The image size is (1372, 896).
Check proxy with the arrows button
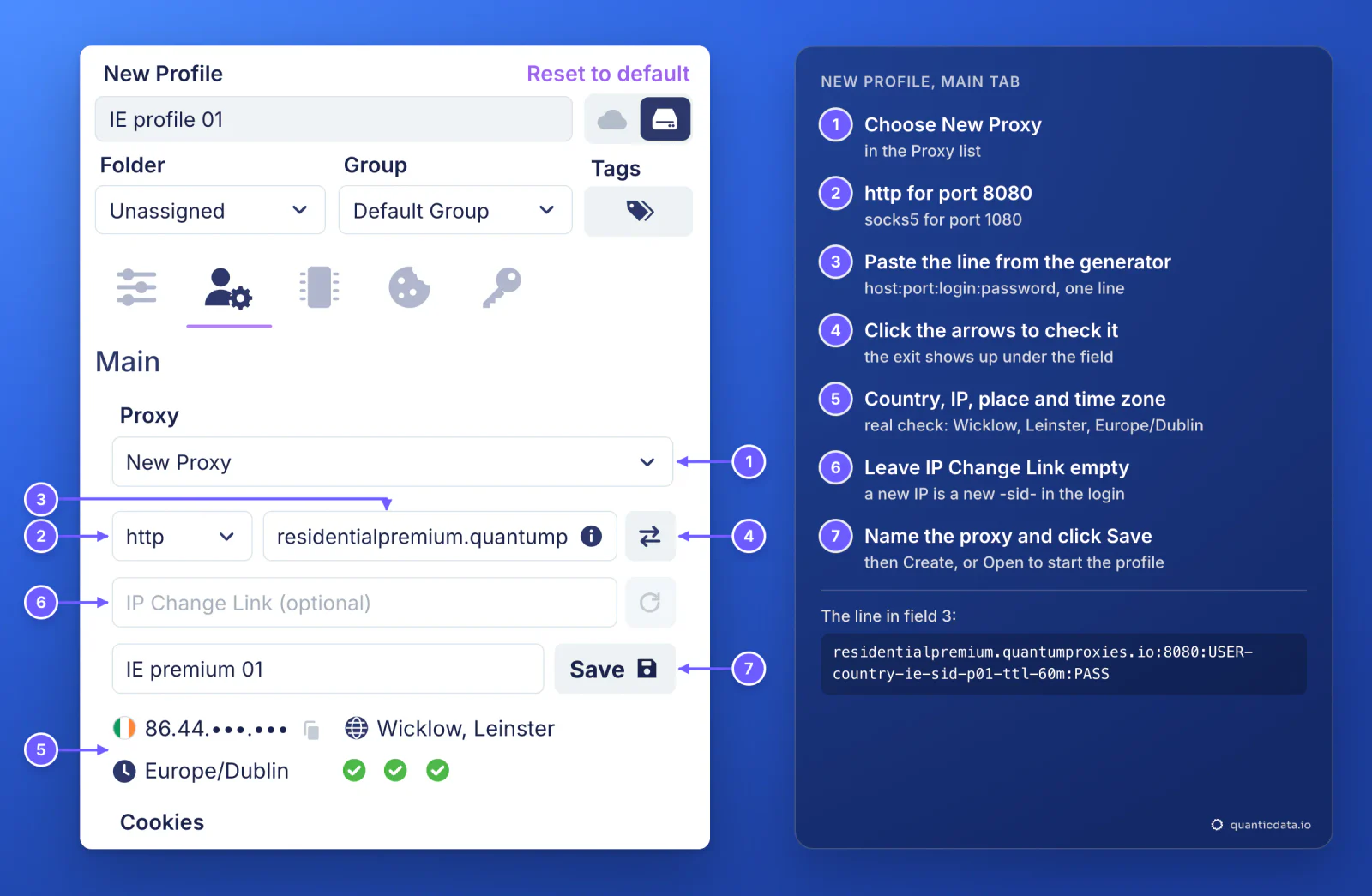click(650, 536)
